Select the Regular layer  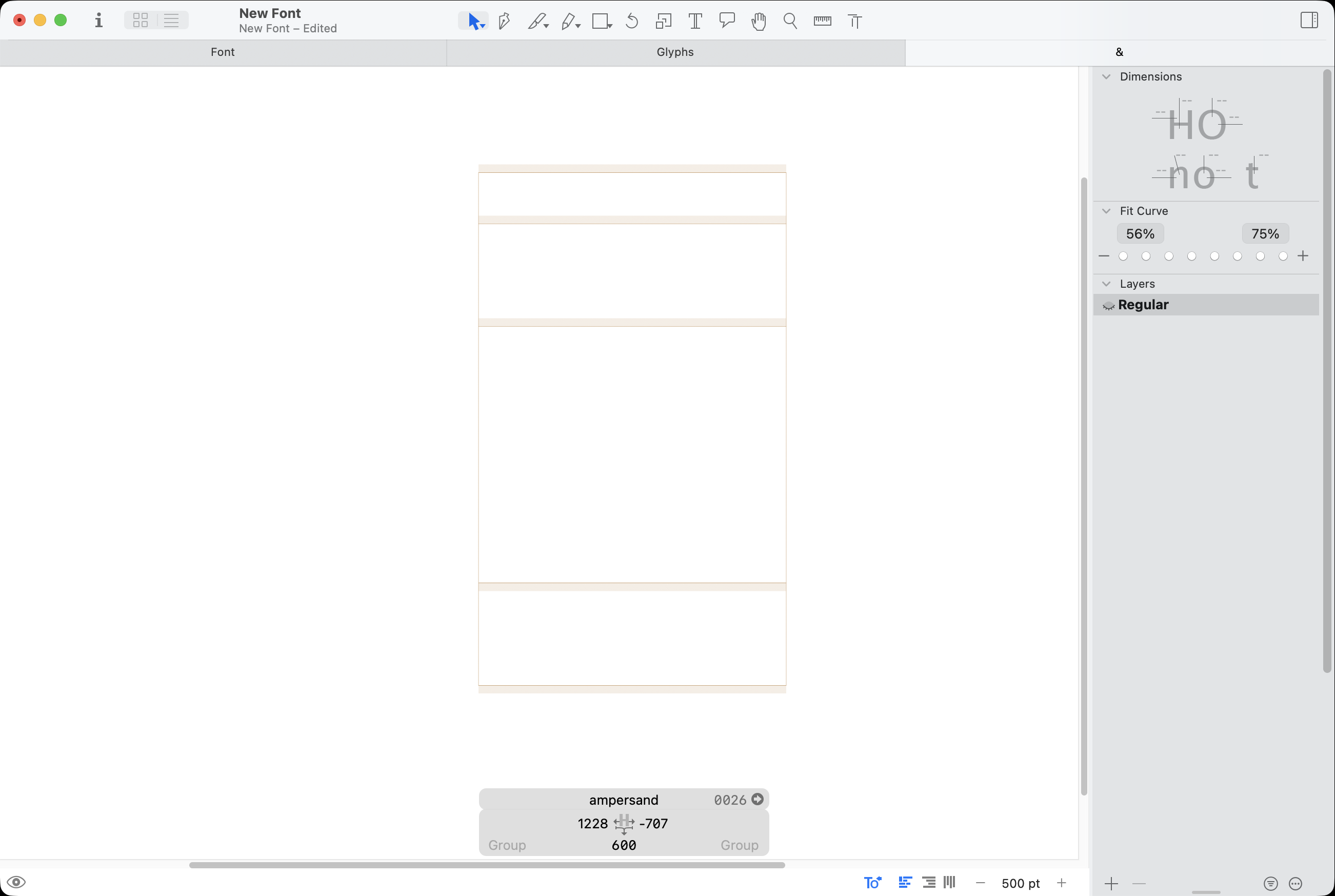click(1143, 305)
